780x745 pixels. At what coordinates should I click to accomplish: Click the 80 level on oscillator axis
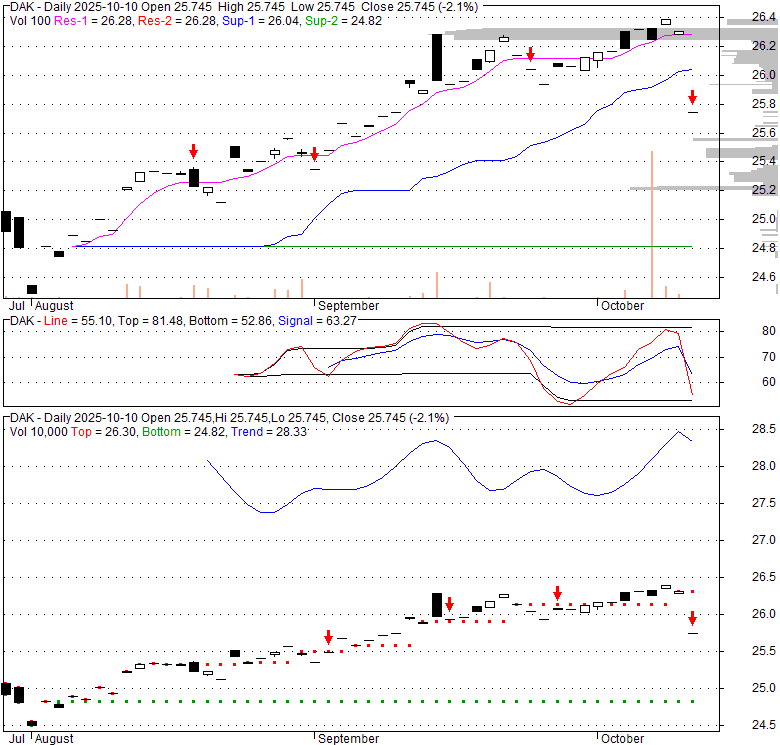point(769,331)
